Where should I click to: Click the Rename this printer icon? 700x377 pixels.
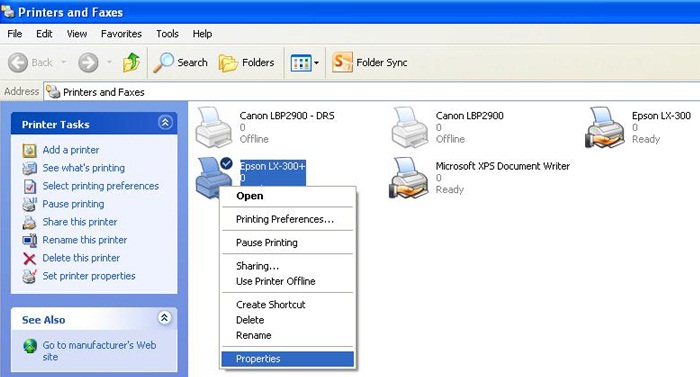29,240
